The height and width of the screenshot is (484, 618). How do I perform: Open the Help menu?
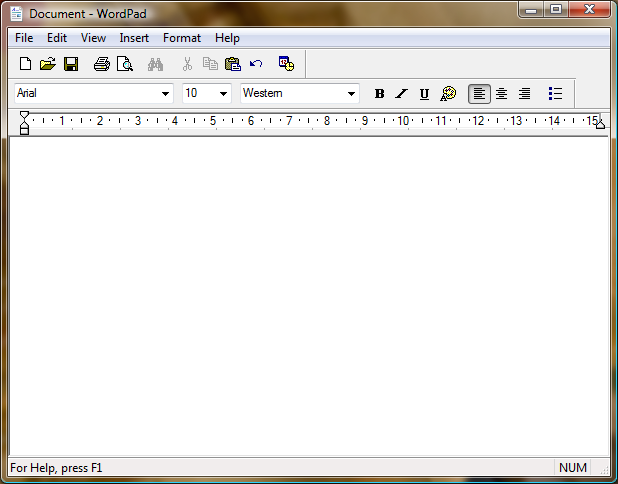227,38
